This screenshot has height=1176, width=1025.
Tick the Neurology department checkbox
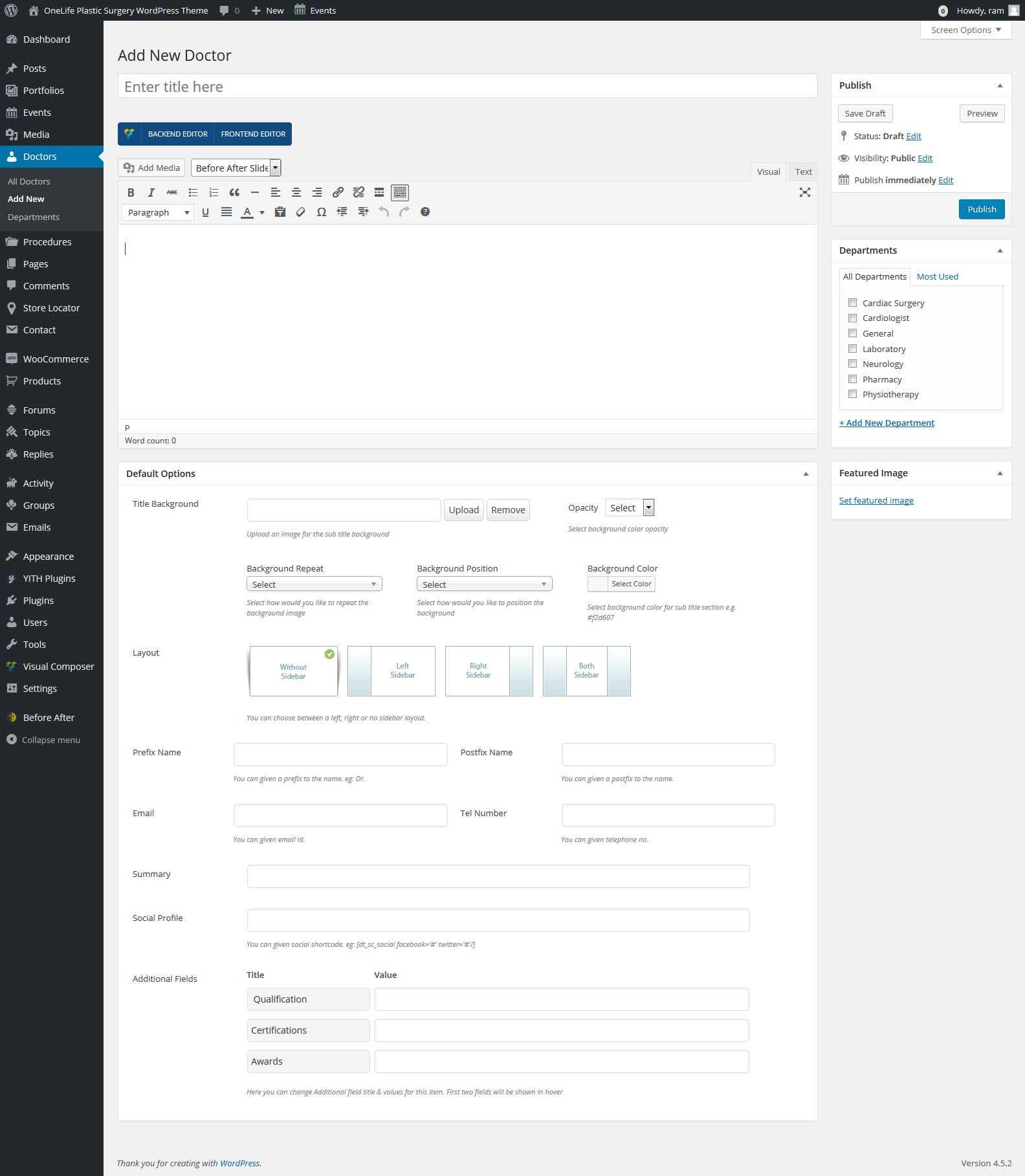[x=852, y=364]
